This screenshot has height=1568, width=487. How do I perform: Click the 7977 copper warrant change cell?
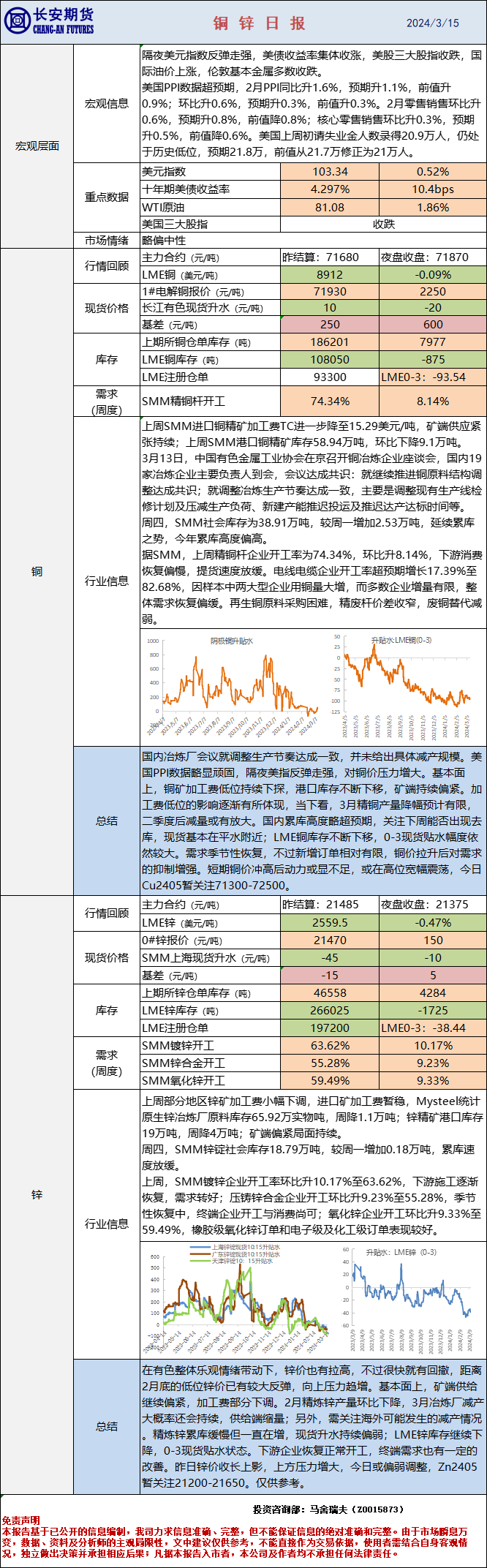click(433, 342)
